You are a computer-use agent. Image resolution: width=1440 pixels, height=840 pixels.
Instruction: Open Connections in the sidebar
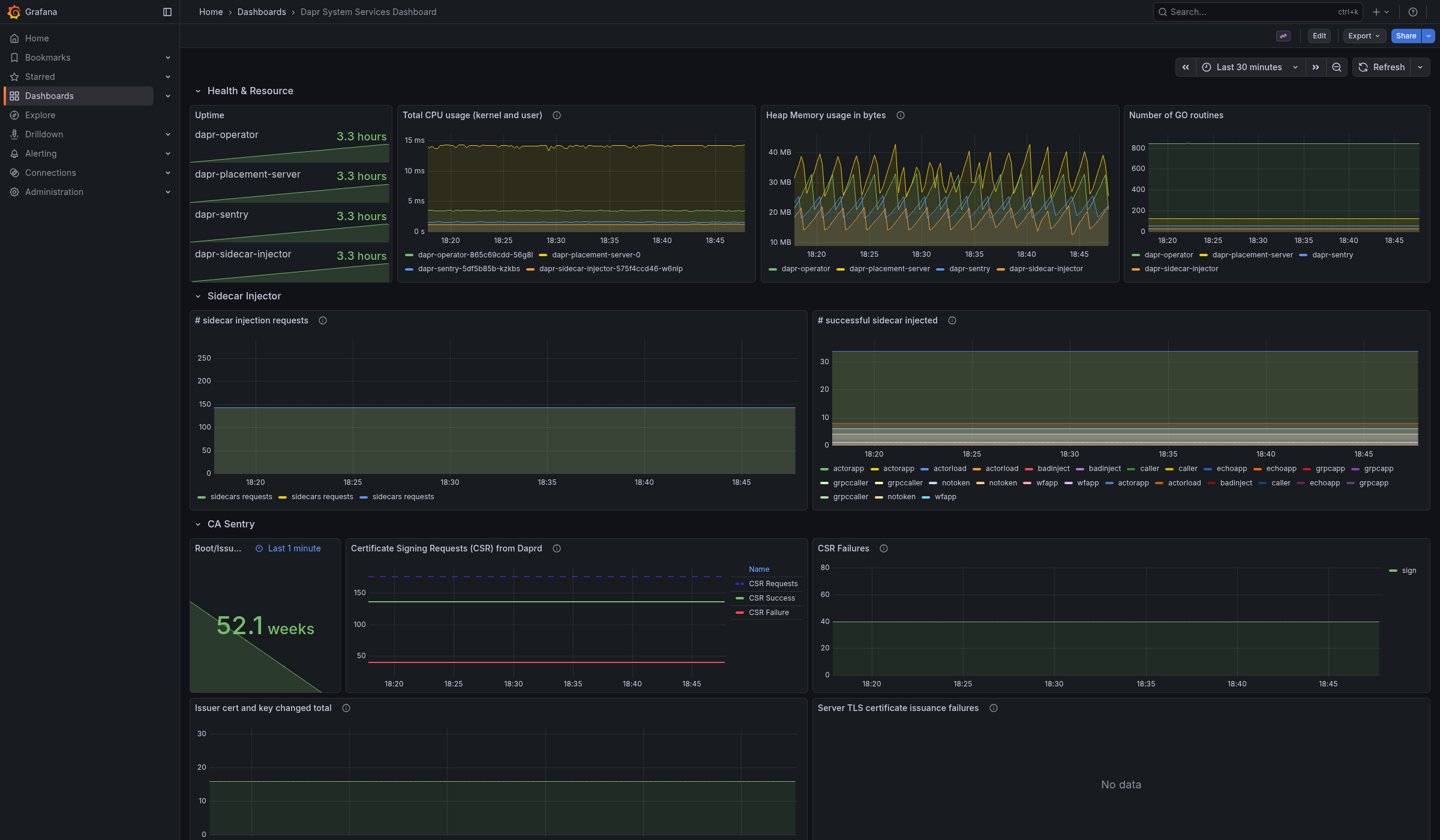(x=50, y=173)
